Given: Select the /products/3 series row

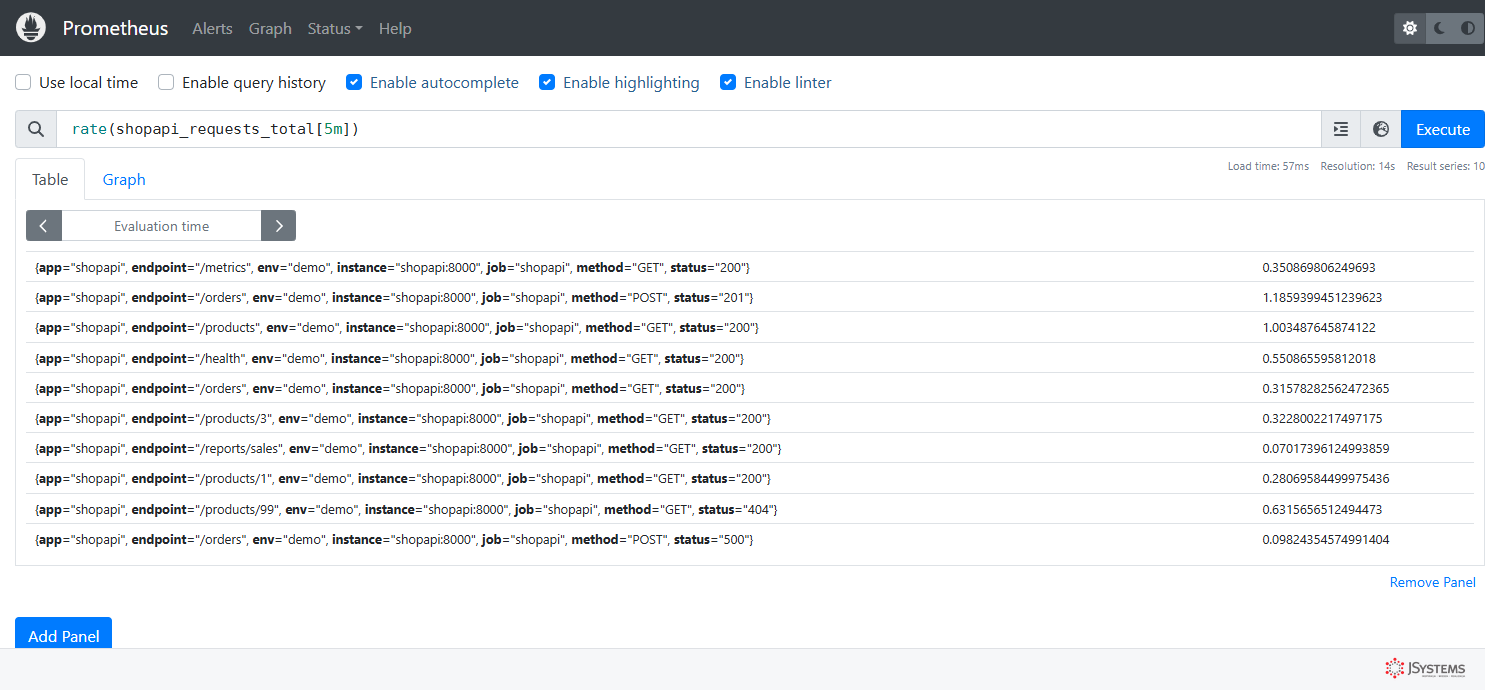Looking at the screenshot, I should [x=750, y=418].
